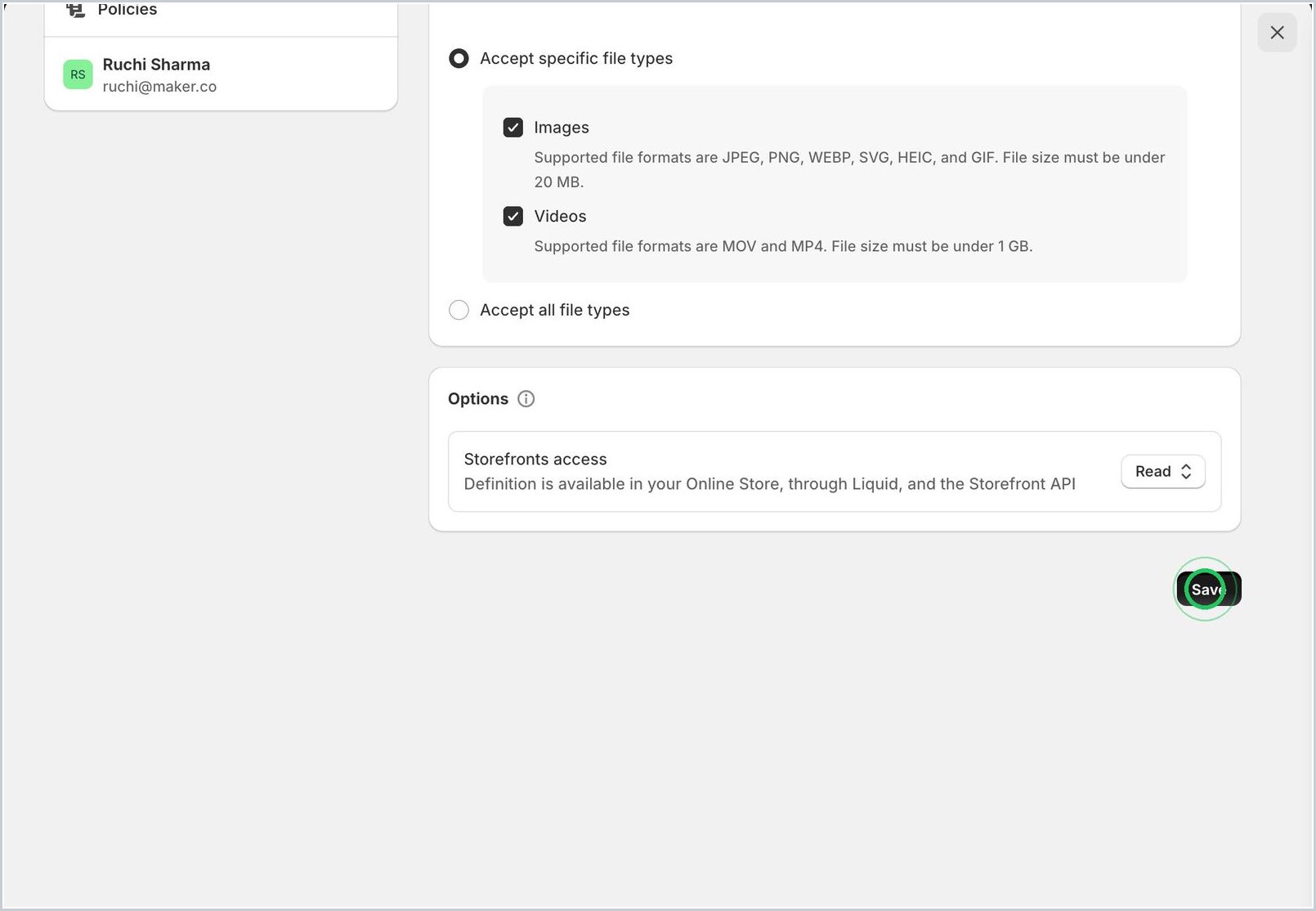Open the Ruchi Sharma account entry

[x=221, y=74]
